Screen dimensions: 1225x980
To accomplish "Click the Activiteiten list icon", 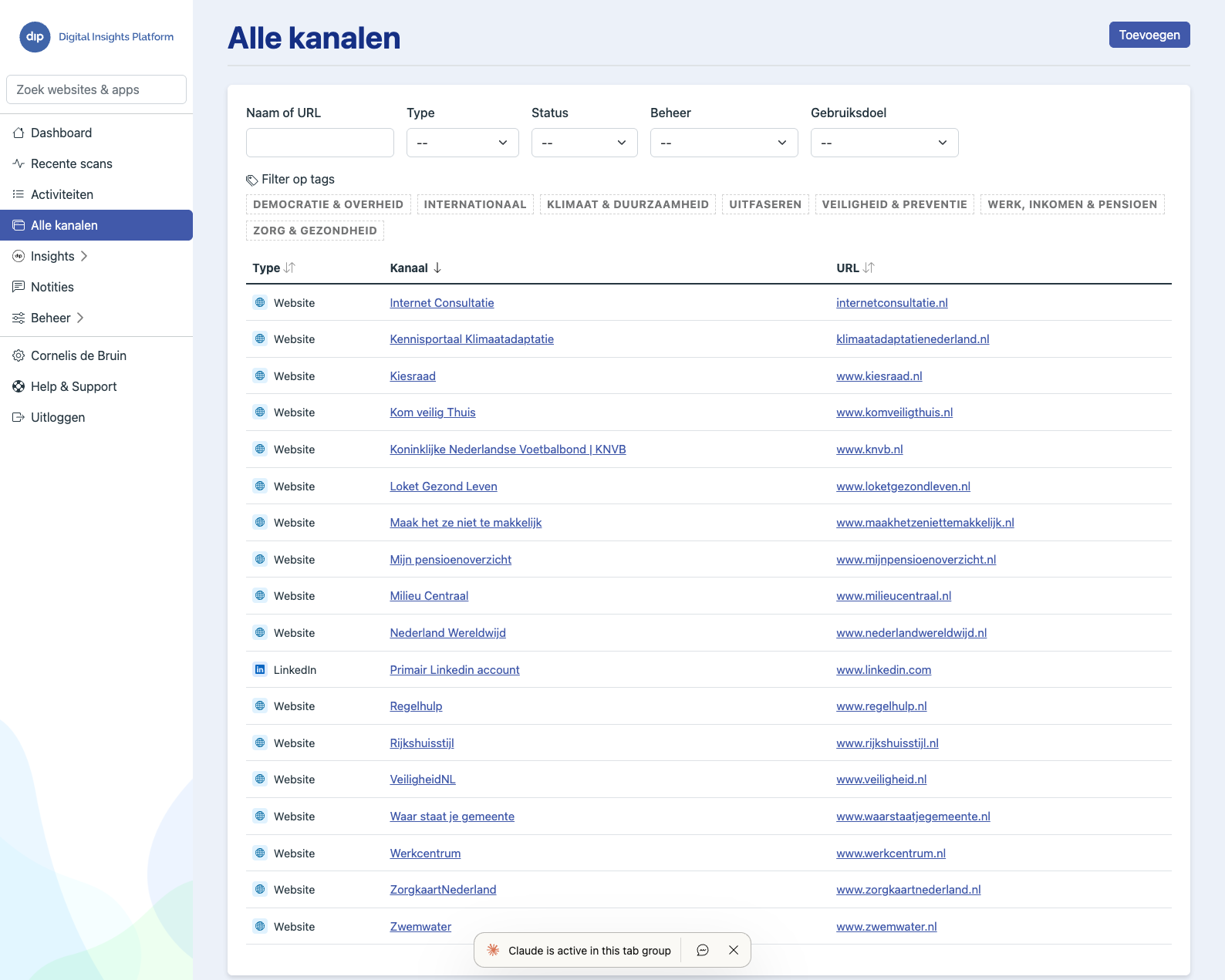I will point(19,194).
